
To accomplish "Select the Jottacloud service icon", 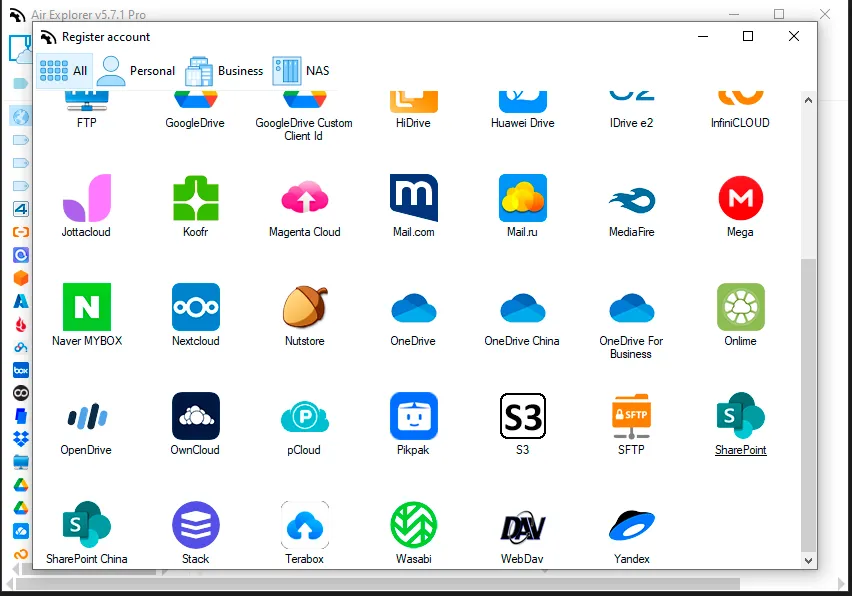I will tap(87, 198).
